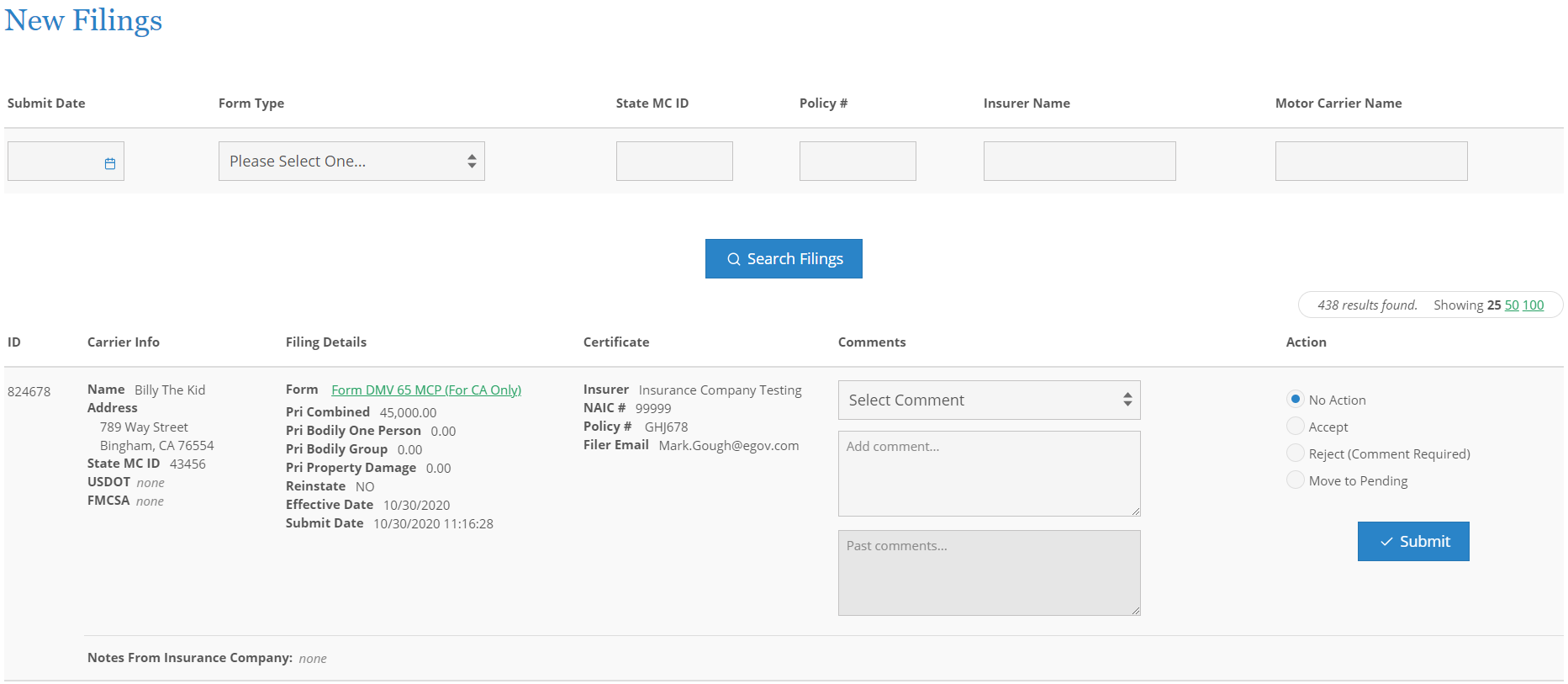Open the Submit Date calendar picker icon
1568x684 pixels.
point(110,163)
